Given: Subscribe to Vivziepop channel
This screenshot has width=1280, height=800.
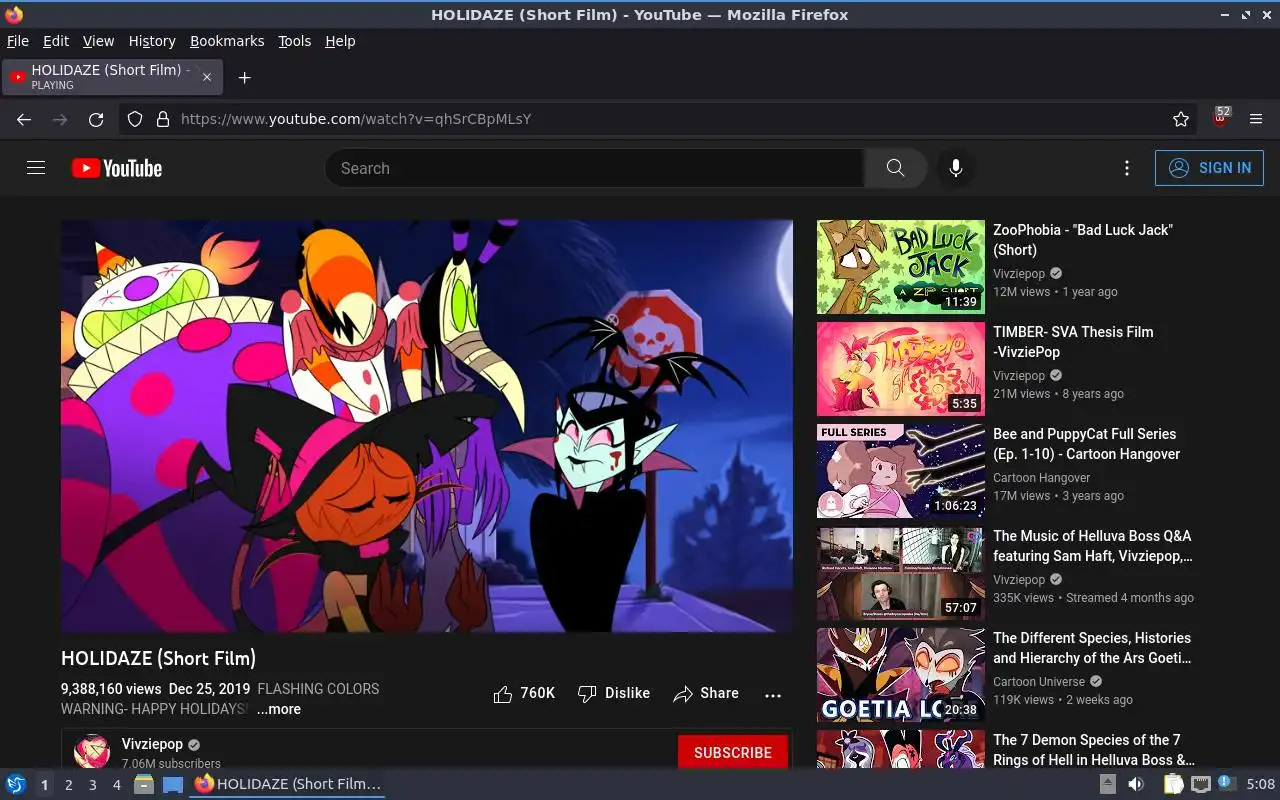Looking at the screenshot, I should coord(733,752).
